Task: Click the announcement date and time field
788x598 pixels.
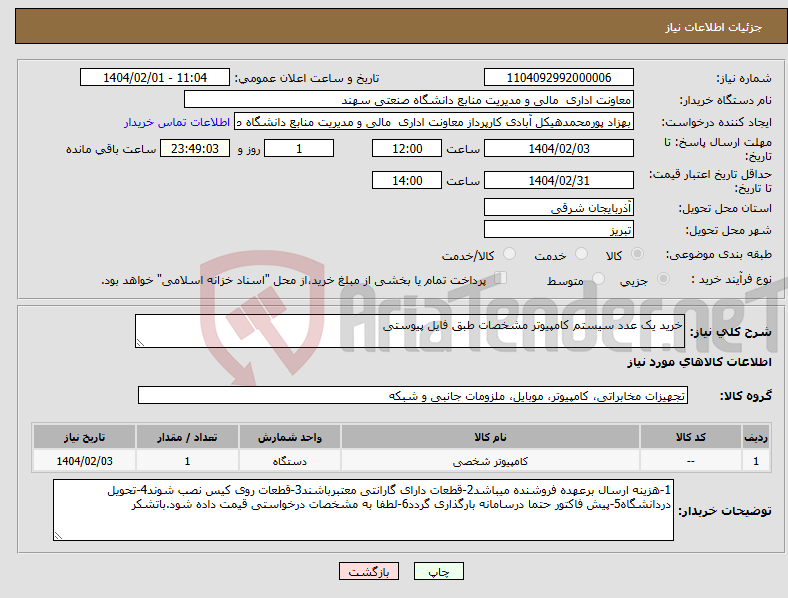Action: coord(155,77)
